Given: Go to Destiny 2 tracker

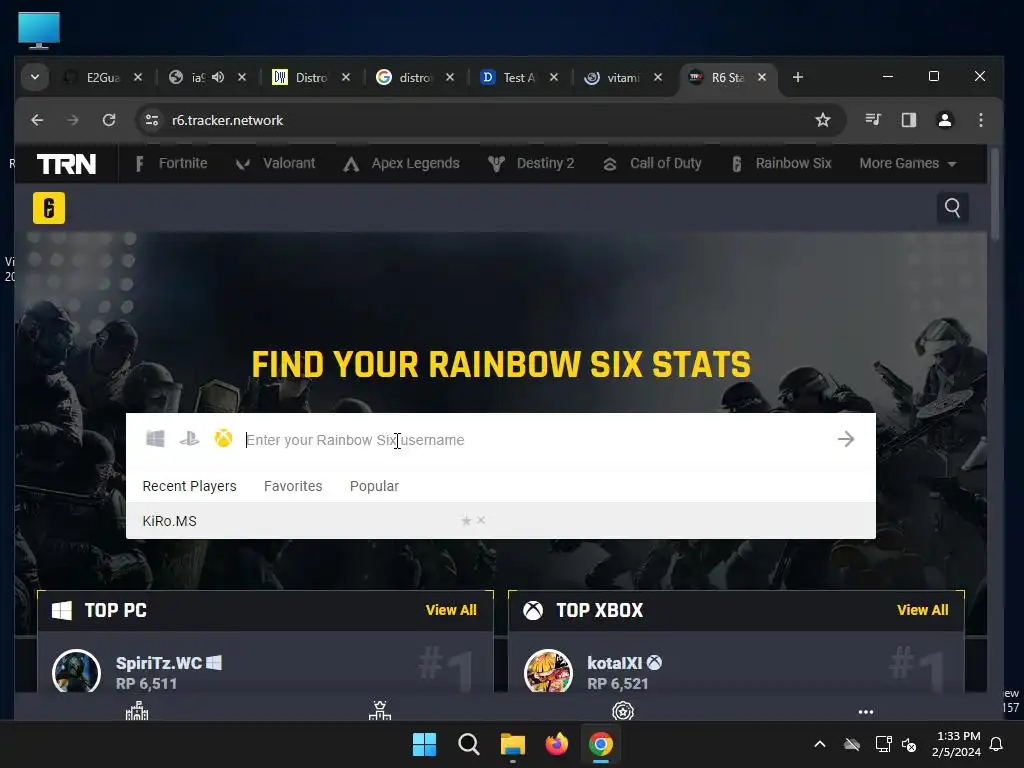Looking at the screenshot, I should point(531,163).
